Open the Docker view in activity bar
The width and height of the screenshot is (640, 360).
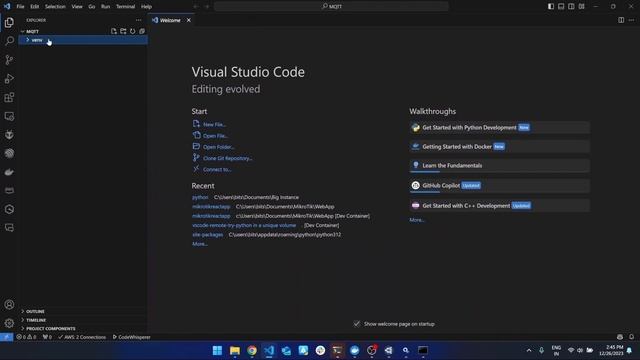(9, 172)
